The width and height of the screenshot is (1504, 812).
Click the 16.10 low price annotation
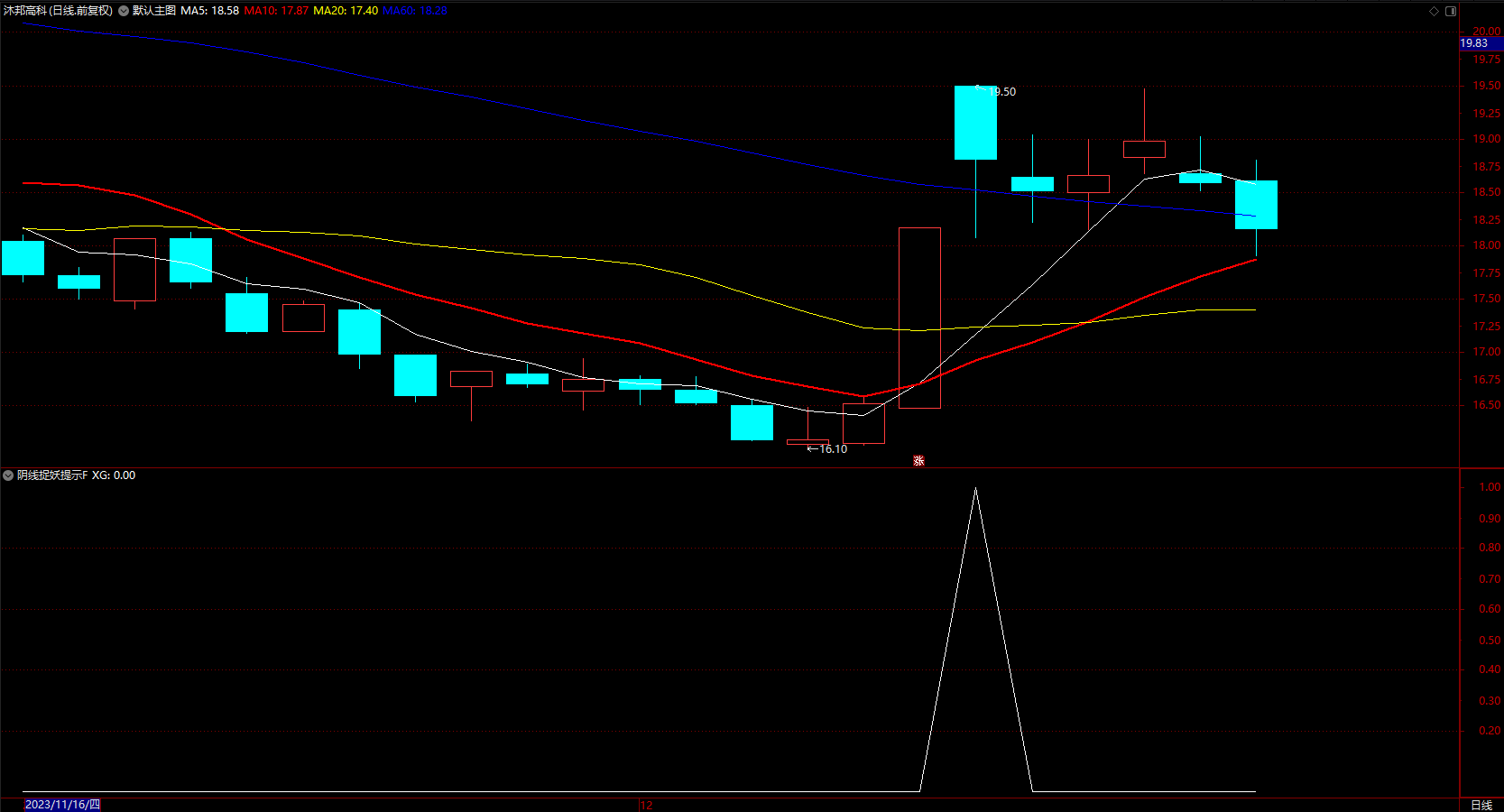pos(833,449)
